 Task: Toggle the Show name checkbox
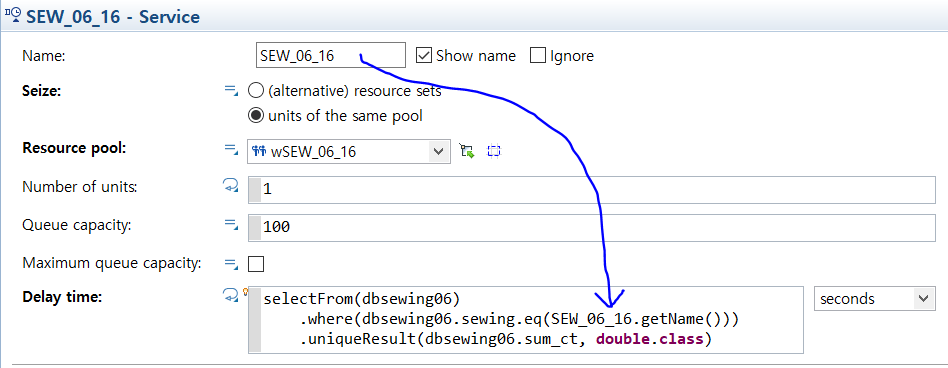(424, 56)
